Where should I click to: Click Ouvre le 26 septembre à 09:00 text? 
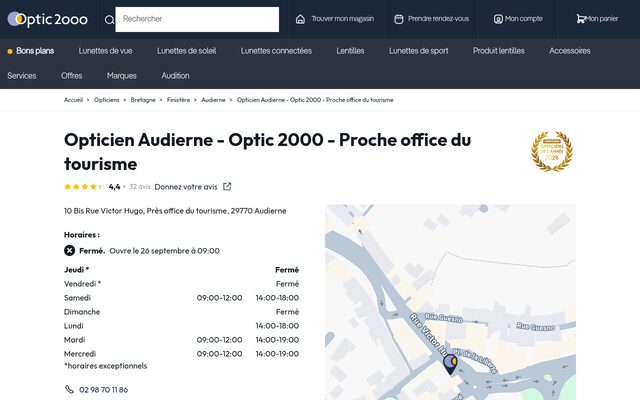(164, 251)
